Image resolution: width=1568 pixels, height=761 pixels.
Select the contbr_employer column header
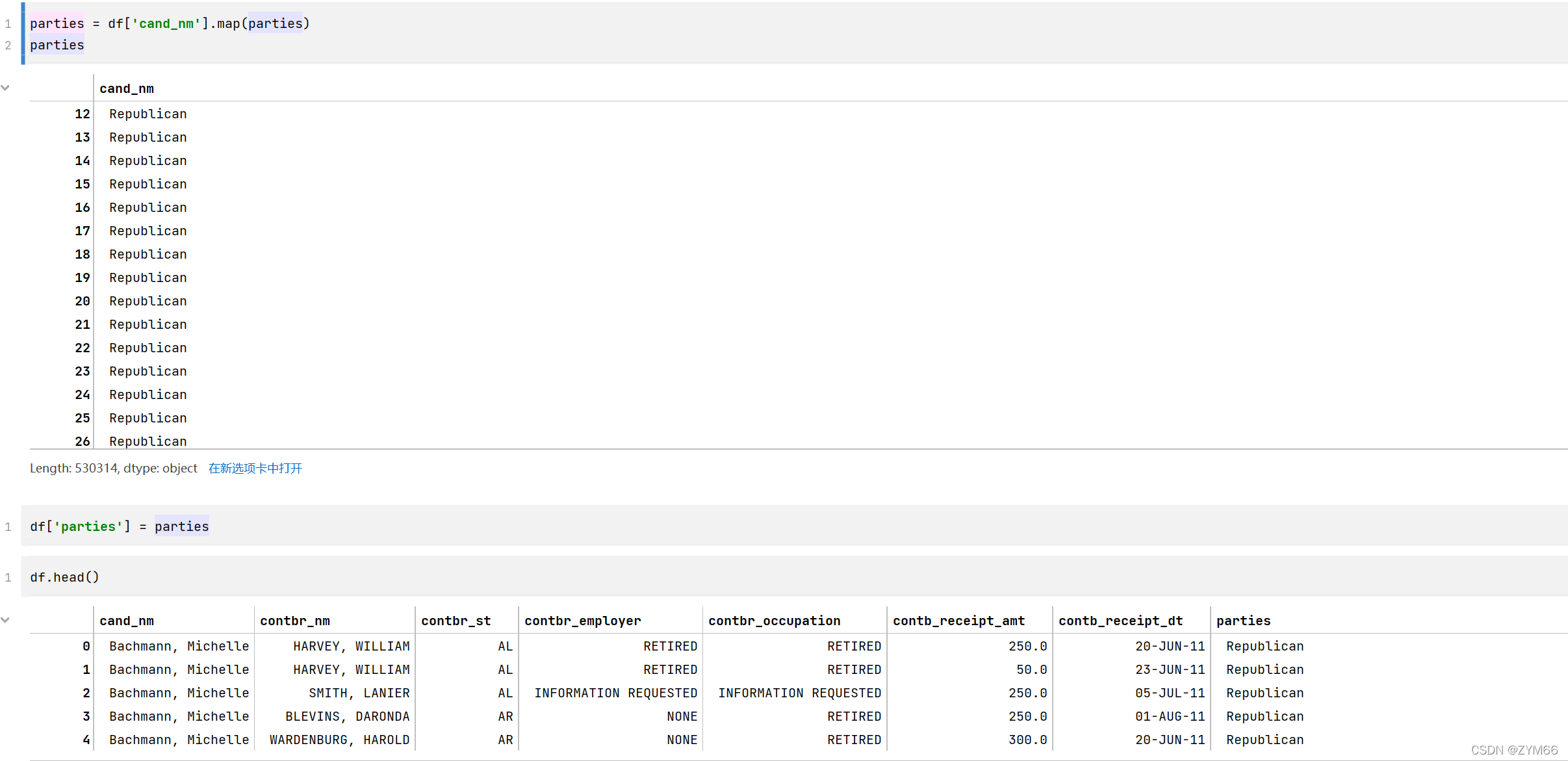[582, 621]
